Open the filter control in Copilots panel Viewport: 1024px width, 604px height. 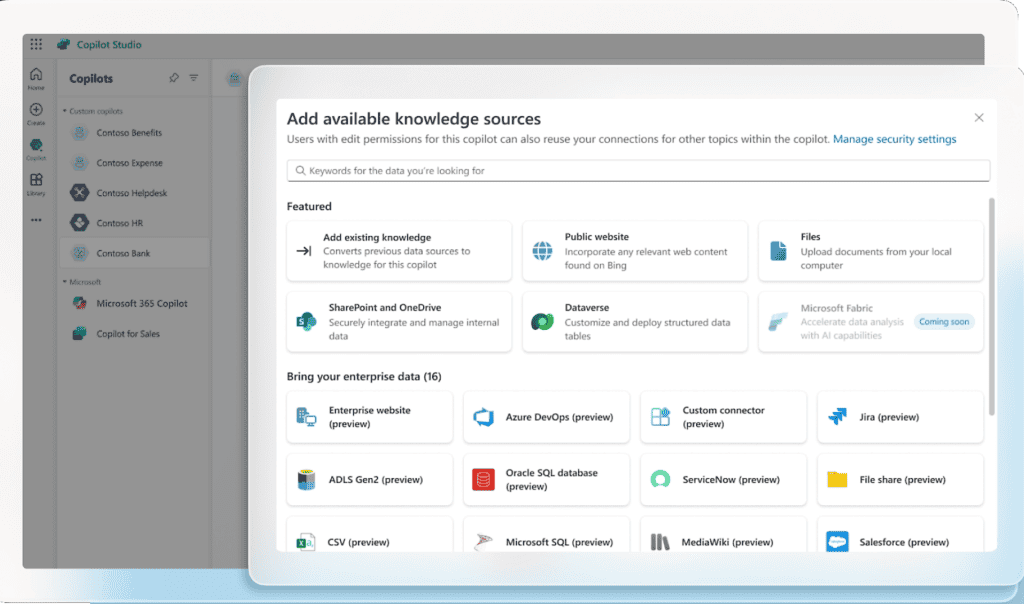click(x=193, y=78)
